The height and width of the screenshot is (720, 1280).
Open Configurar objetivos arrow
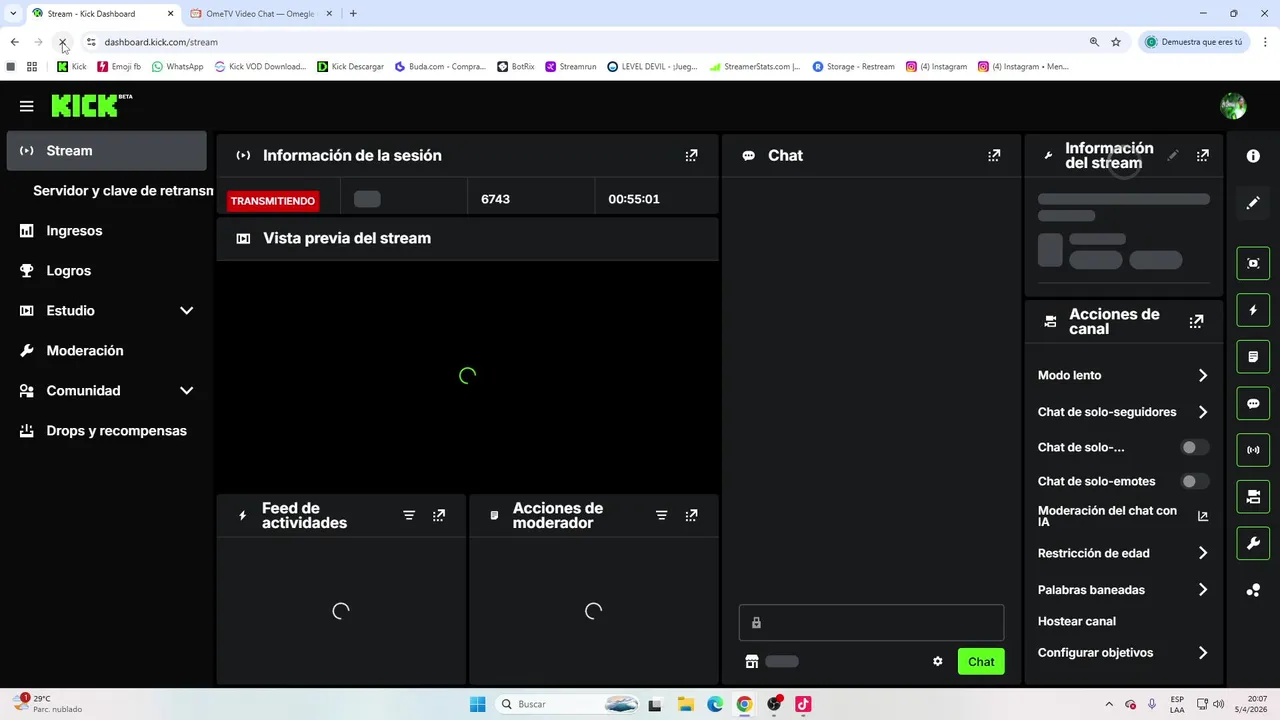[x=1203, y=653]
